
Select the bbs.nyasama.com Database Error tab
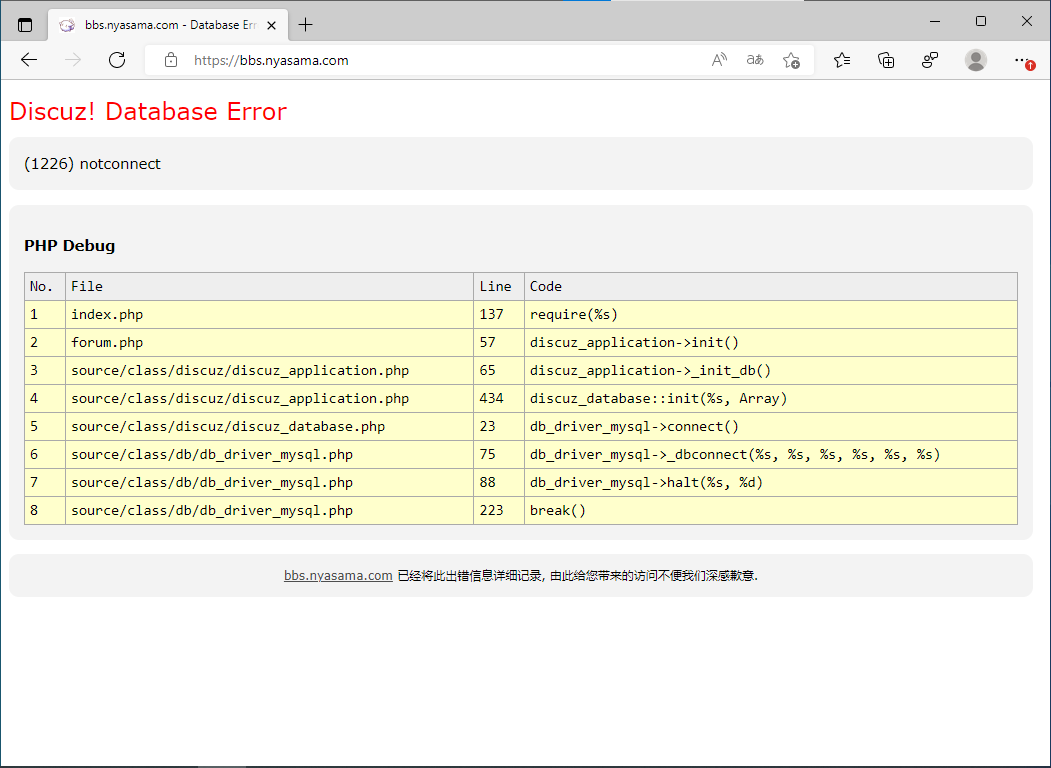tap(160, 25)
